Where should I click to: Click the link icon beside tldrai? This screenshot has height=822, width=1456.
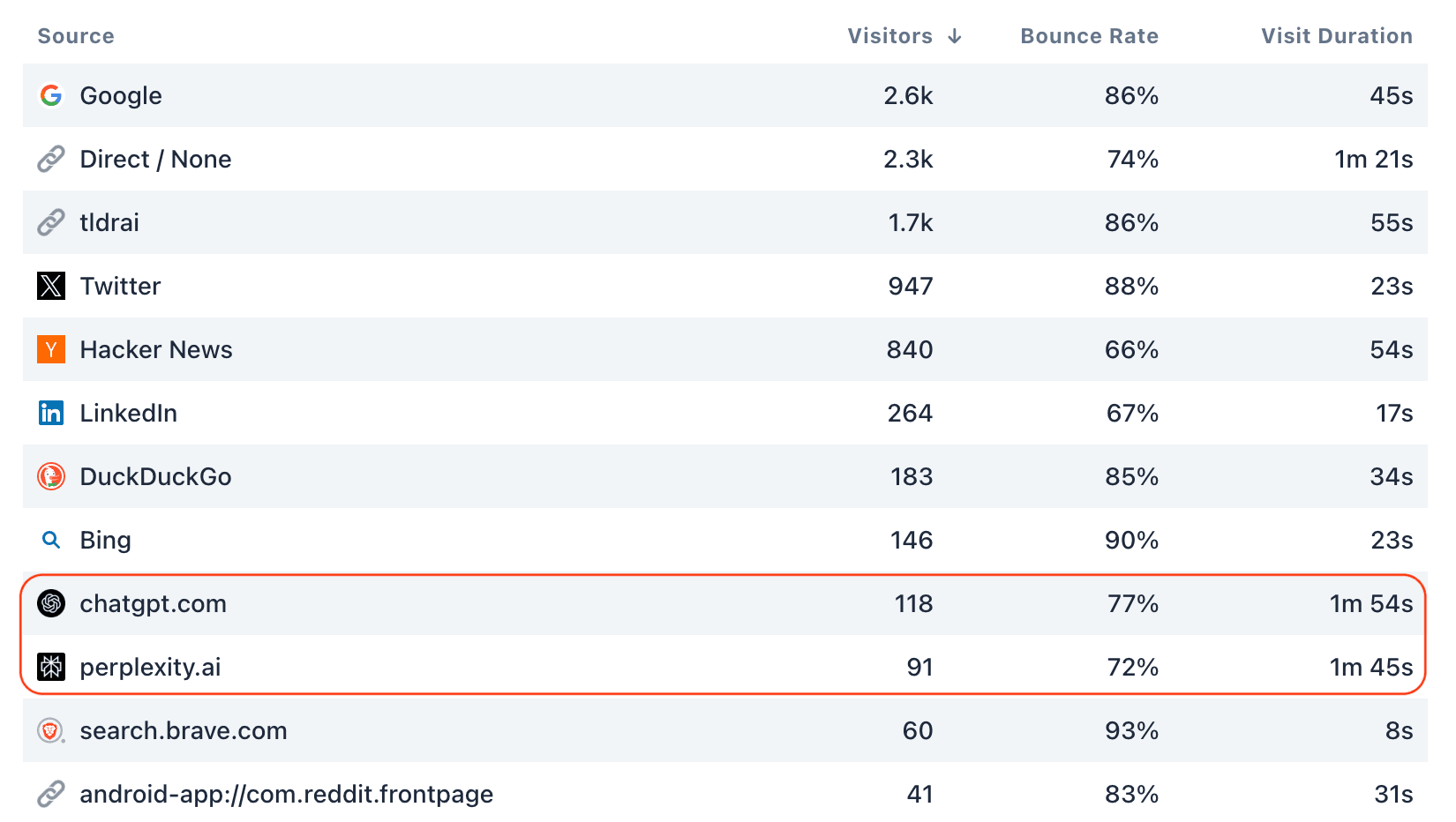(51, 222)
